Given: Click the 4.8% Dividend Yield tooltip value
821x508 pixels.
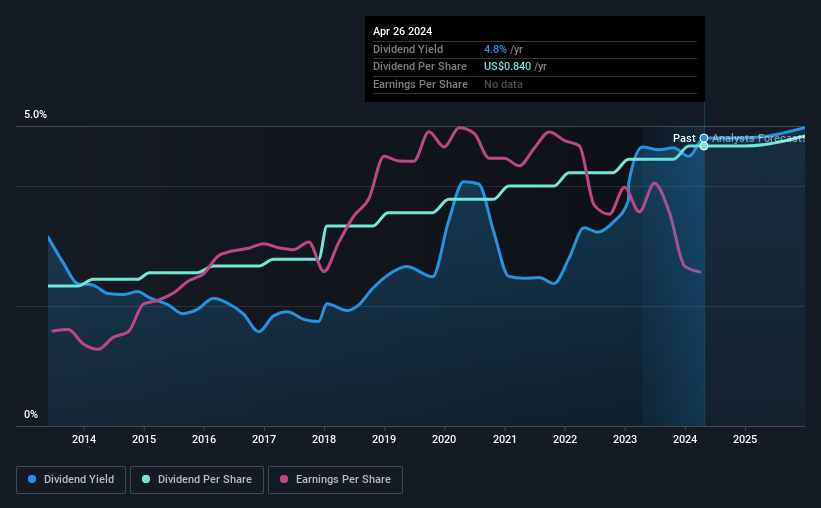Looking at the screenshot, I should pos(495,49).
